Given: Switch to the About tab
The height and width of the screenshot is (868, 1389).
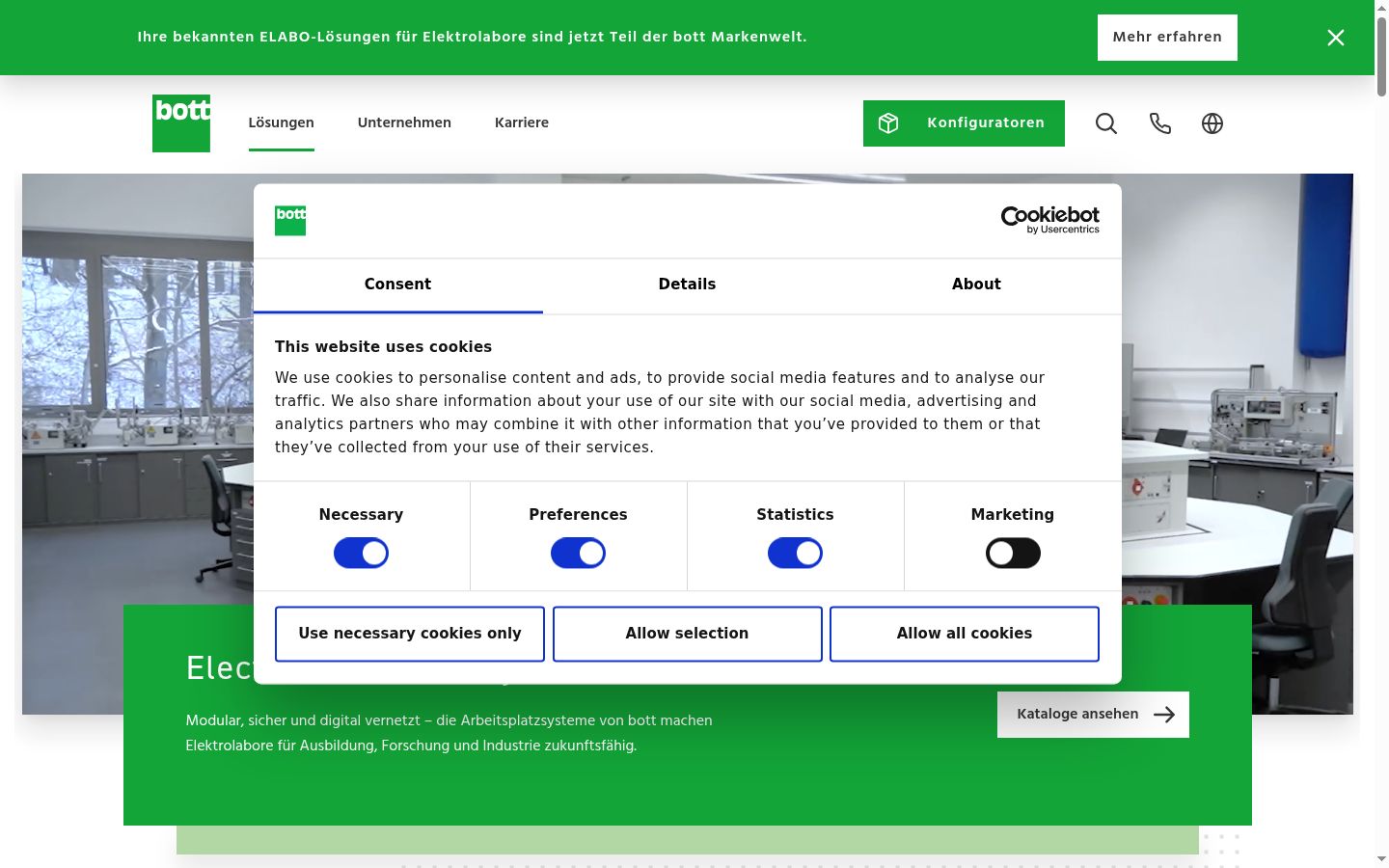Looking at the screenshot, I should (x=977, y=285).
